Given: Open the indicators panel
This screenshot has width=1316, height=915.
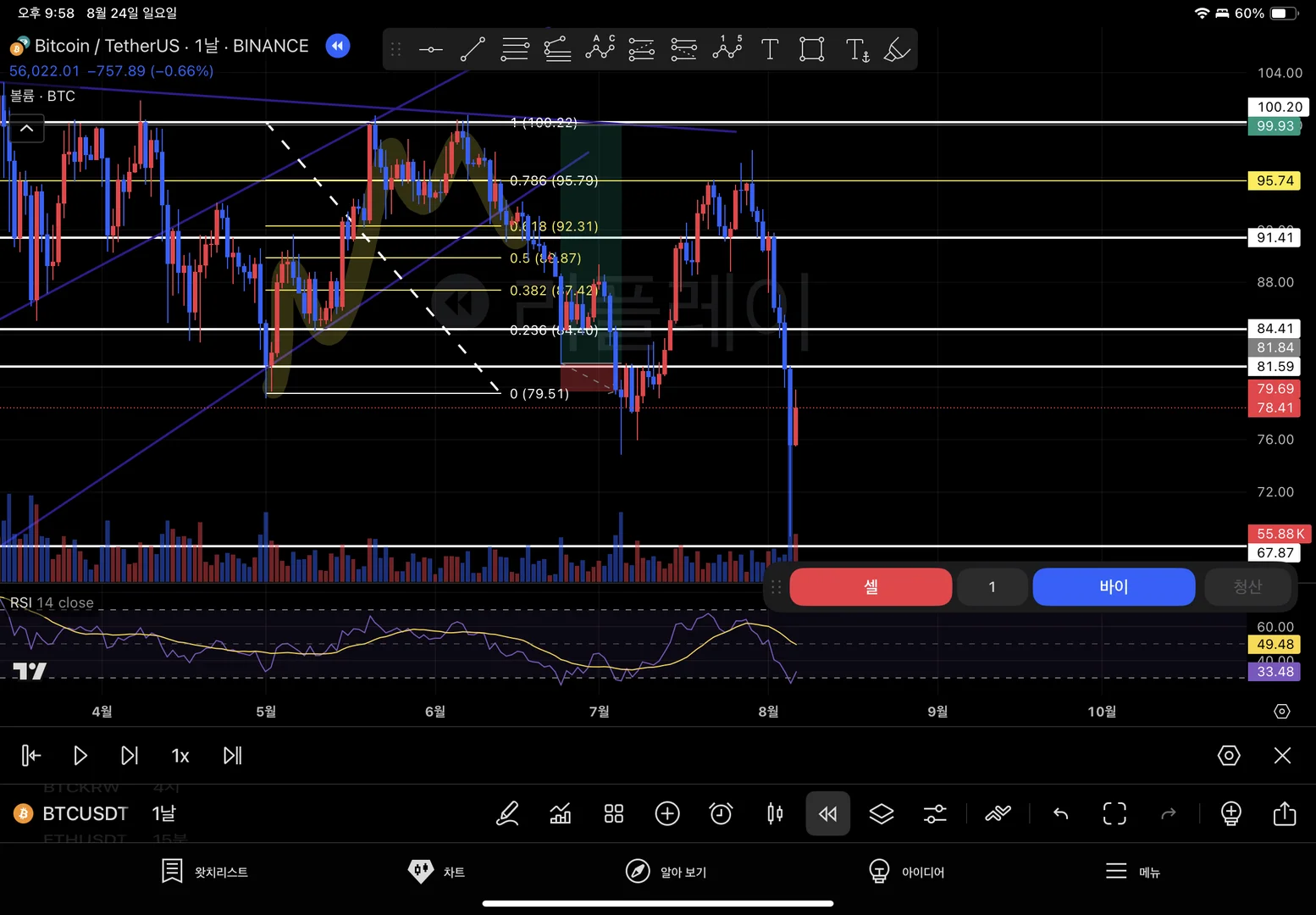Looking at the screenshot, I should [561, 813].
